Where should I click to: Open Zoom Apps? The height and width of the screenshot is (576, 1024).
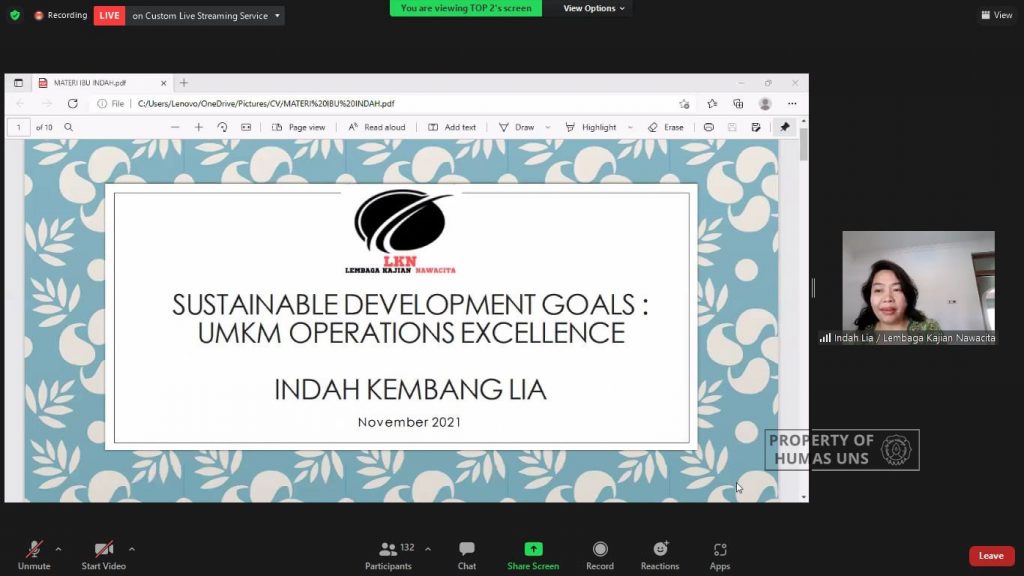click(x=720, y=556)
